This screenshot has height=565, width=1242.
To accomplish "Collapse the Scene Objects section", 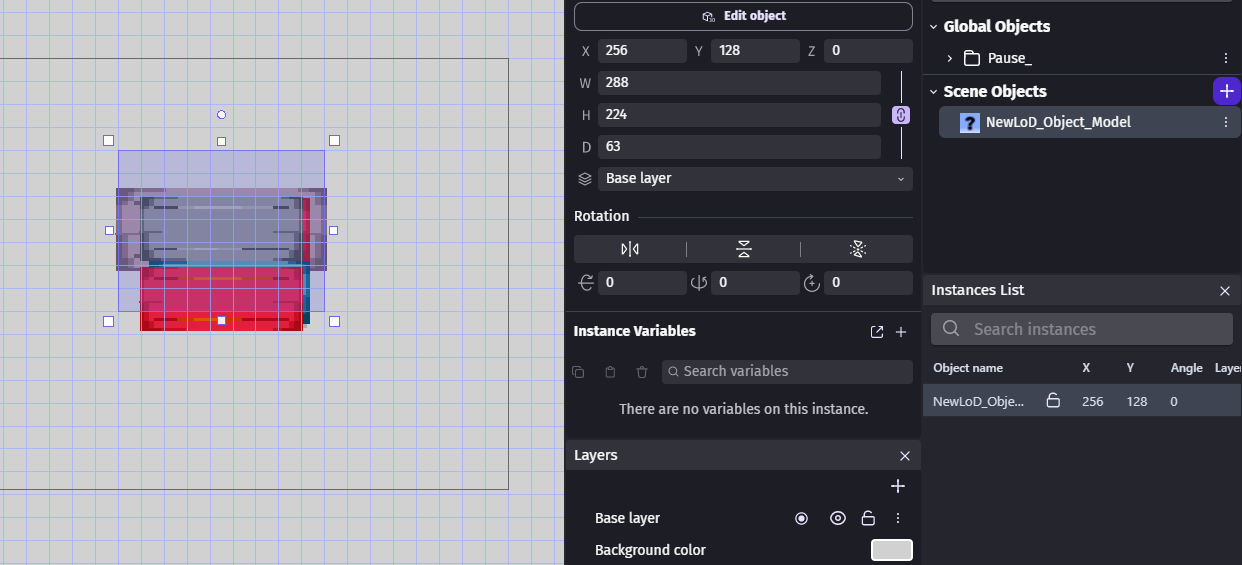I will (x=934, y=92).
